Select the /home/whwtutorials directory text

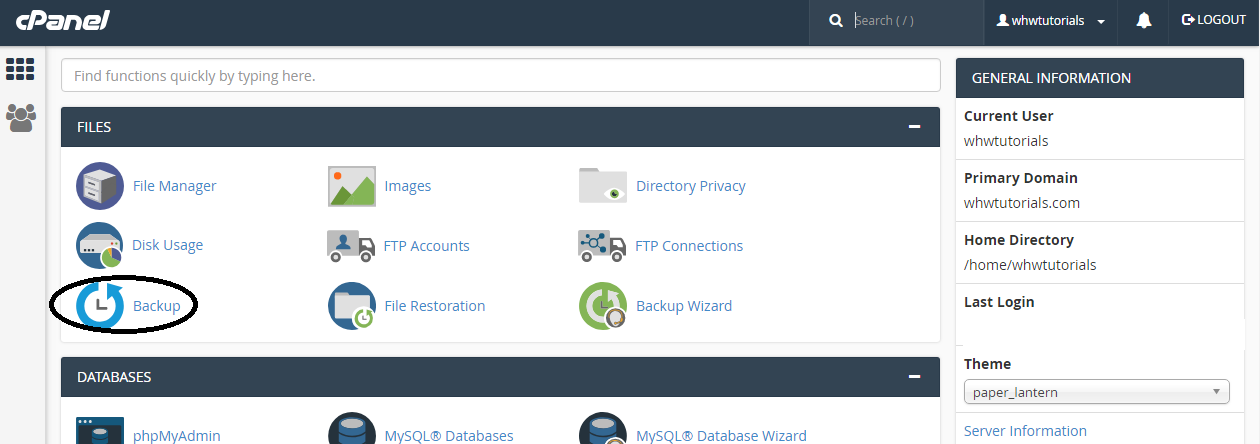(1030, 265)
